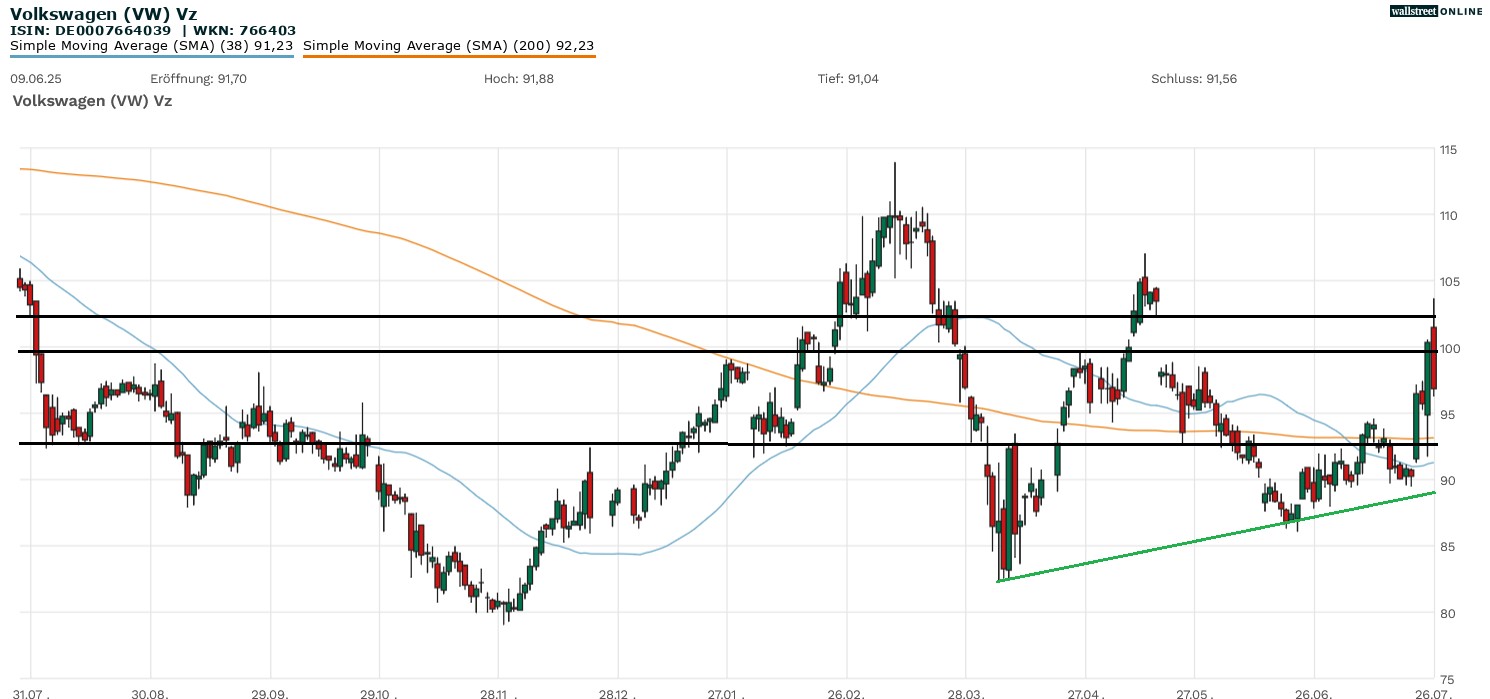
Task: Click the 26.02. date axis label
Action: [846, 693]
